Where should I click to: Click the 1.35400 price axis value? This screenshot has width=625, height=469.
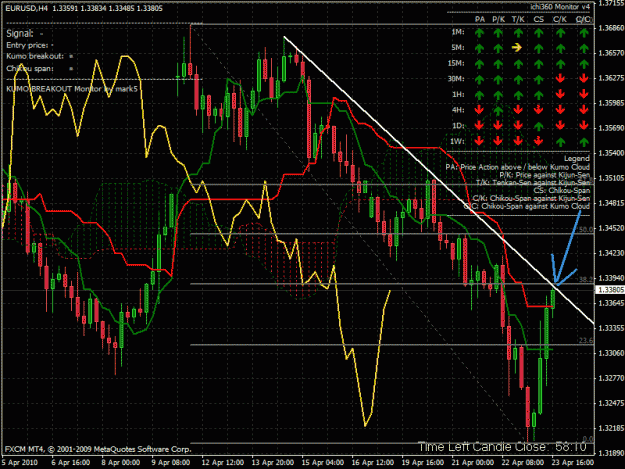point(611,153)
